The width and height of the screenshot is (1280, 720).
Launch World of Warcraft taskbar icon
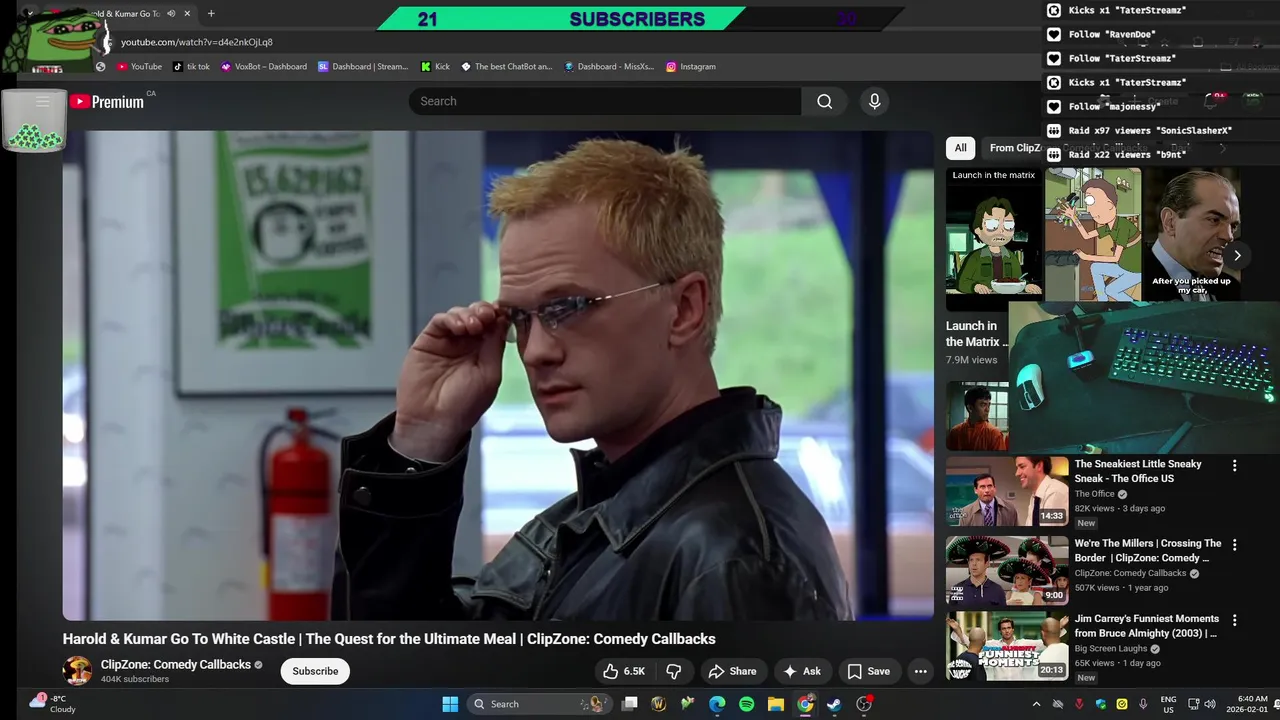click(659, 704)
